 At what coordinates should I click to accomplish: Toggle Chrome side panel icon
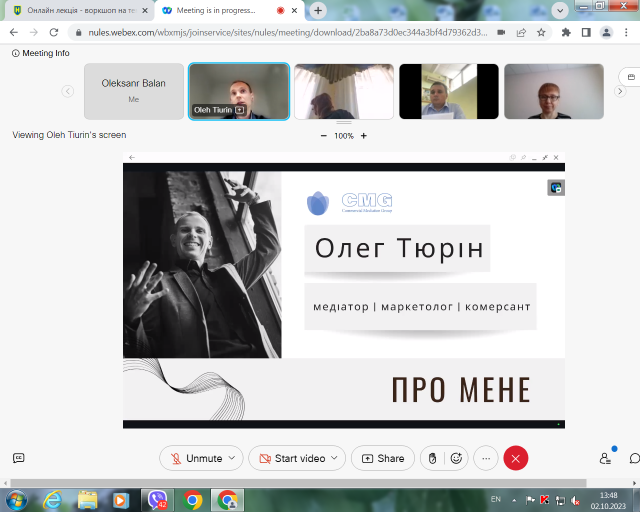586,32
